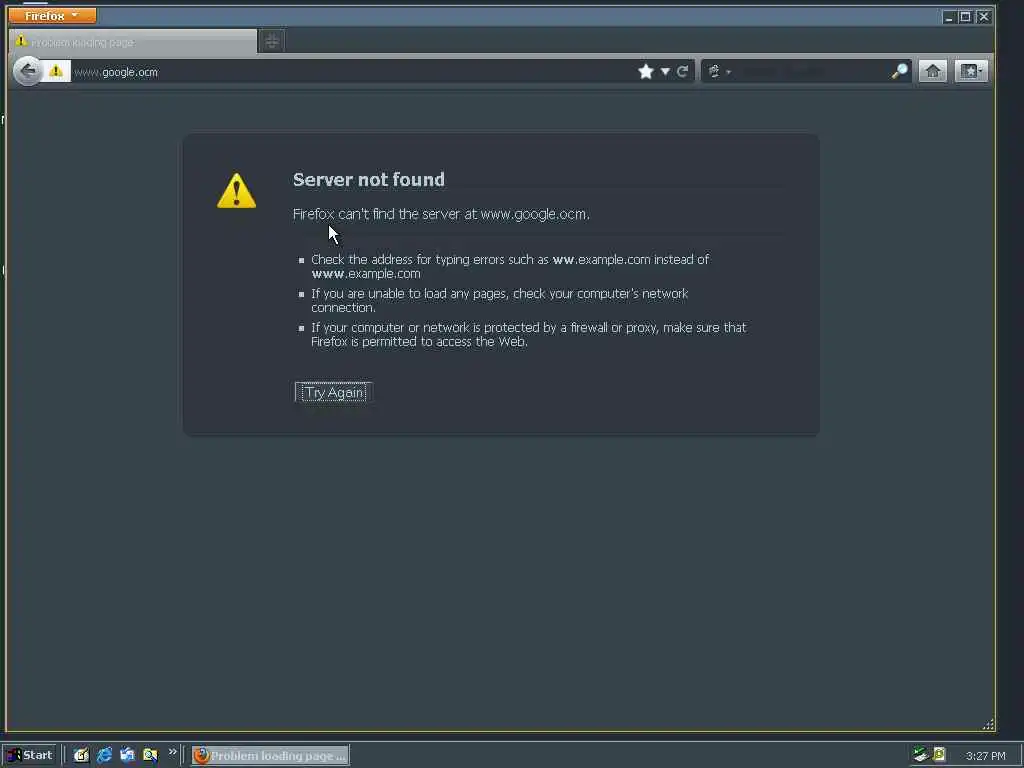This screenshot has width=1024, height=768.
Task: Click the 3:27 PM clock
Action: coord(985,756)
